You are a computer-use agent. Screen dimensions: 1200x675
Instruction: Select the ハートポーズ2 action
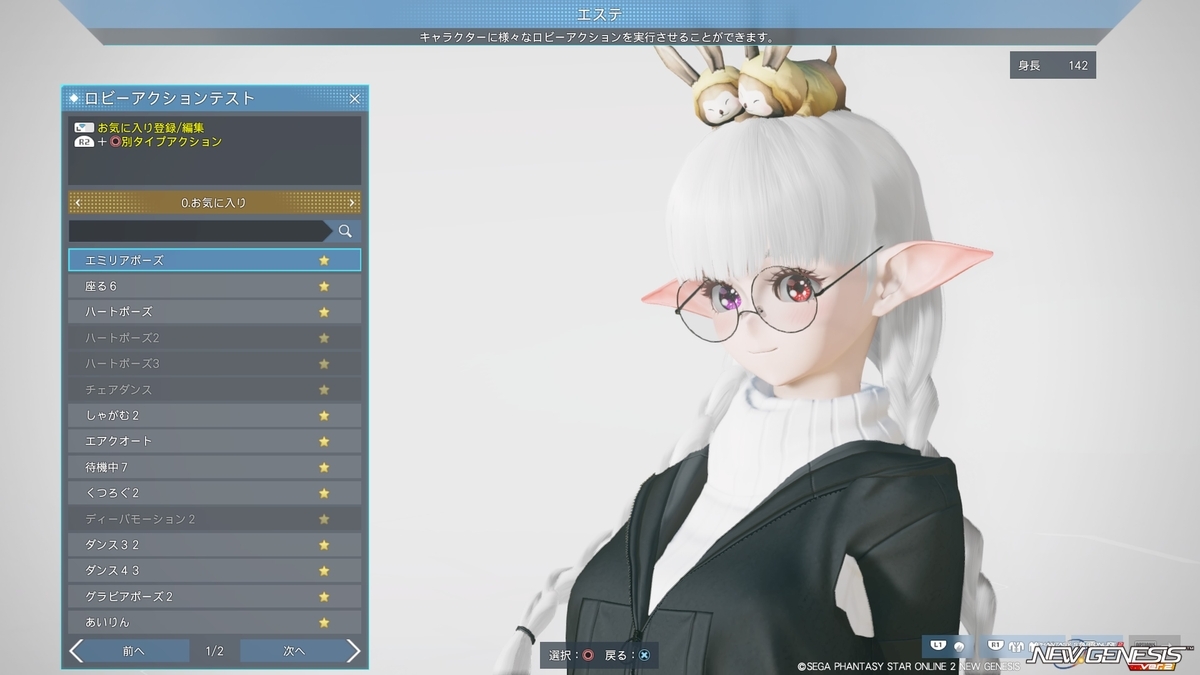pos(214,338)
